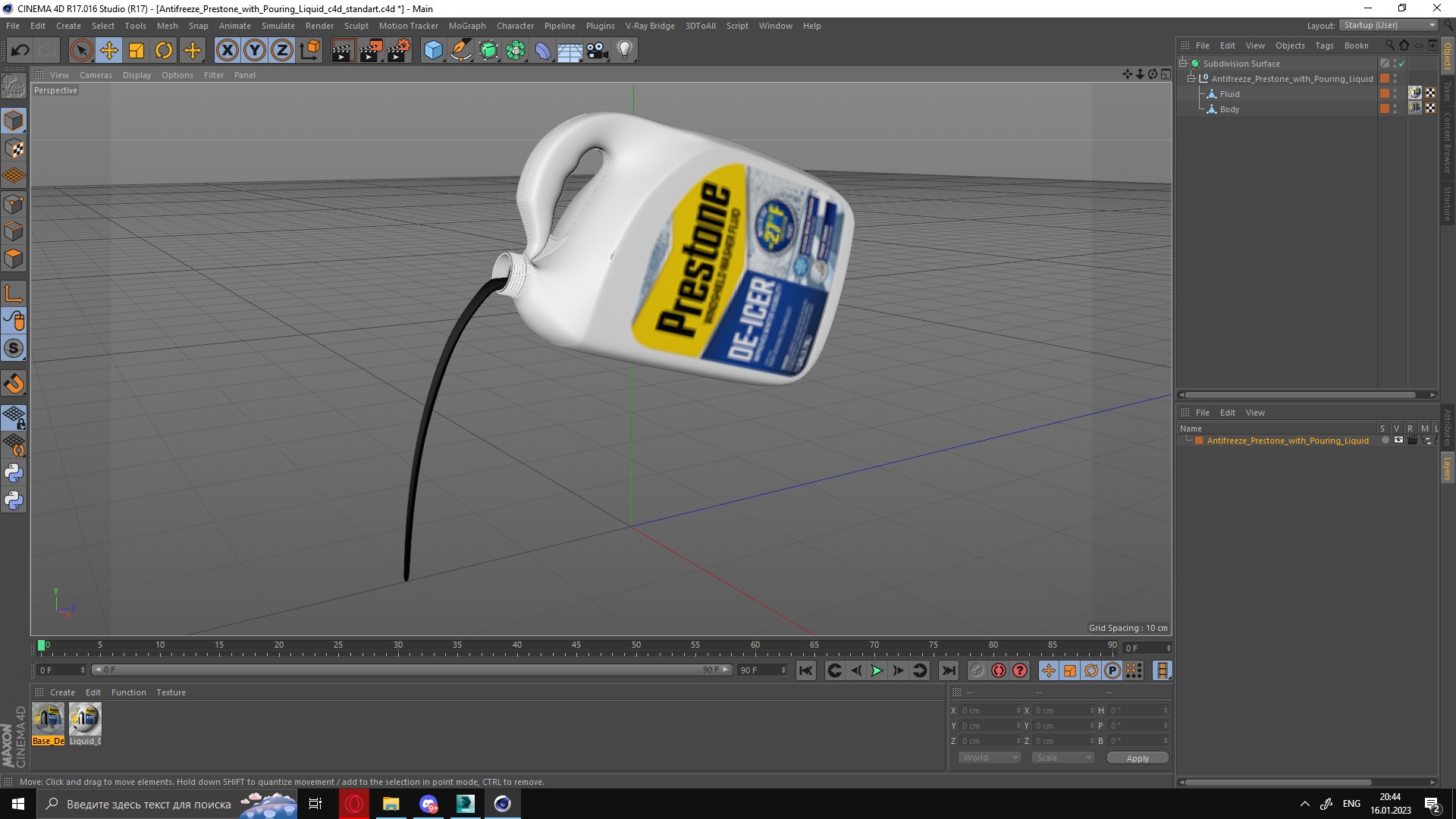Viewport: 1456px width, 819px height.
Task: Click the H rotation field stepper arrows
Action: point(1166,711)
